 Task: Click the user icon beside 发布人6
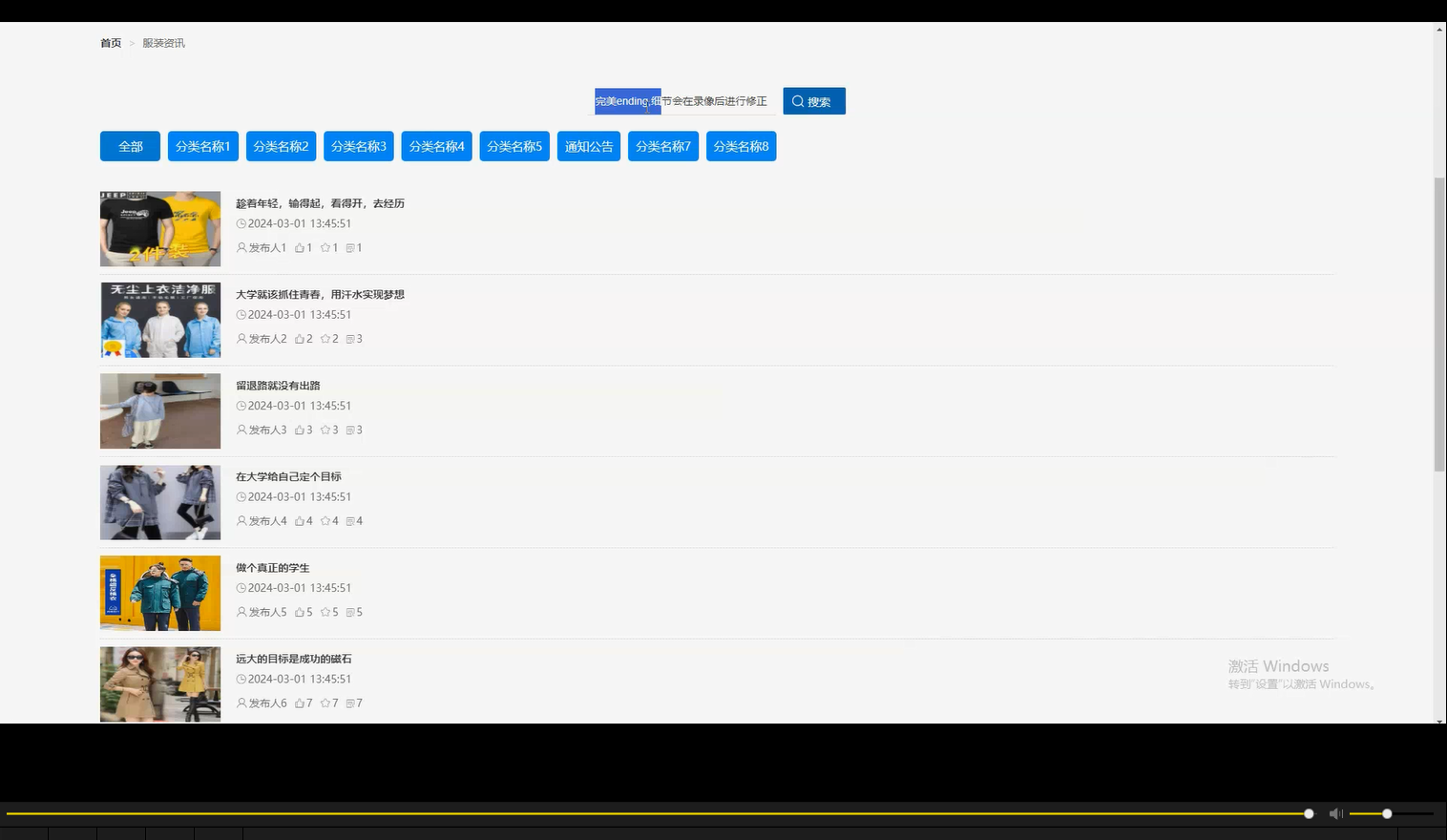(x=241, y=703)
